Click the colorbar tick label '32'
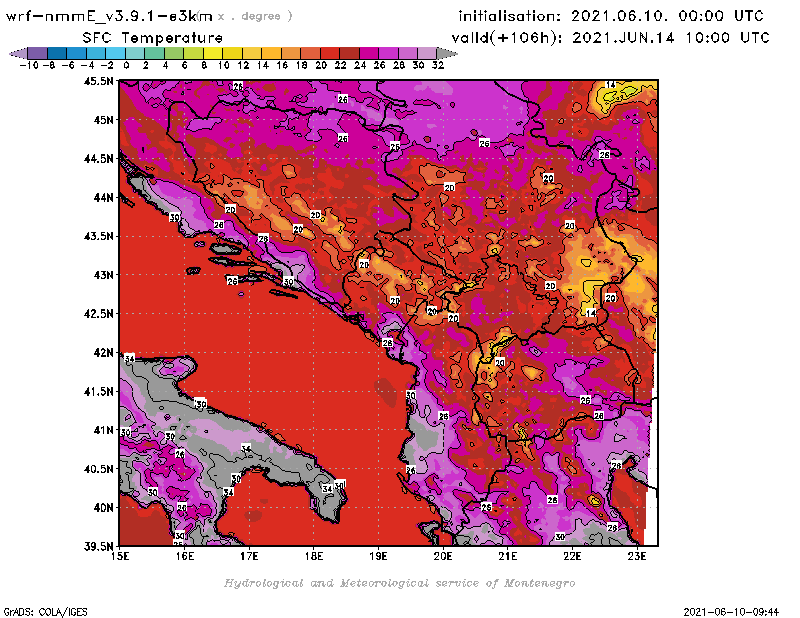800x618 pixels. [438, 65]
